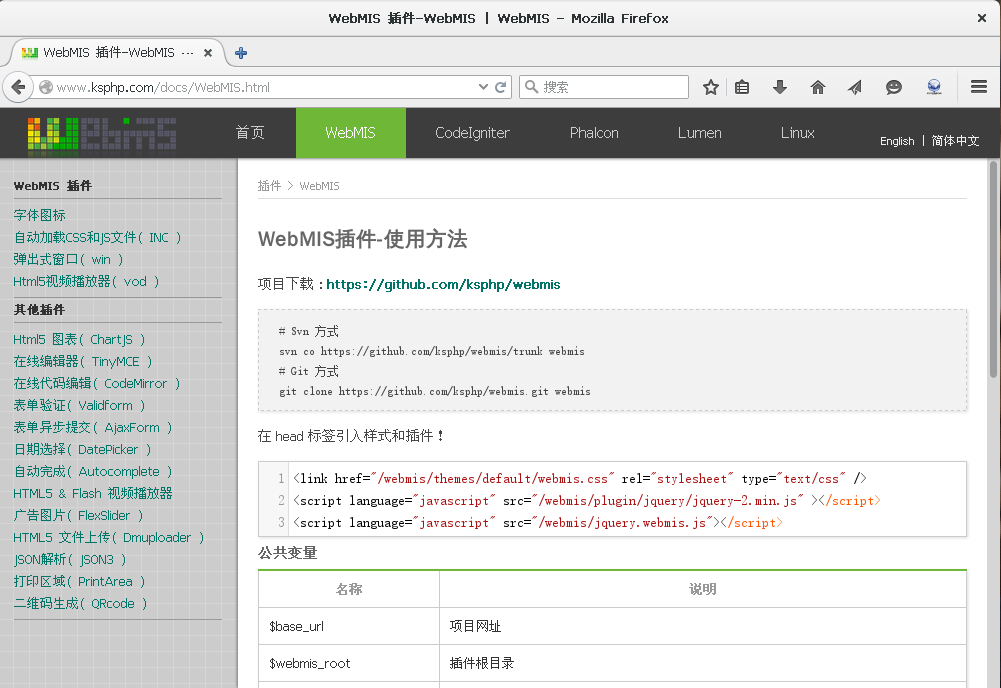1001x688 pixels.
Task: Open the chat smiley bubble icon
Action: pyautogui.click(x=894, y=87)
